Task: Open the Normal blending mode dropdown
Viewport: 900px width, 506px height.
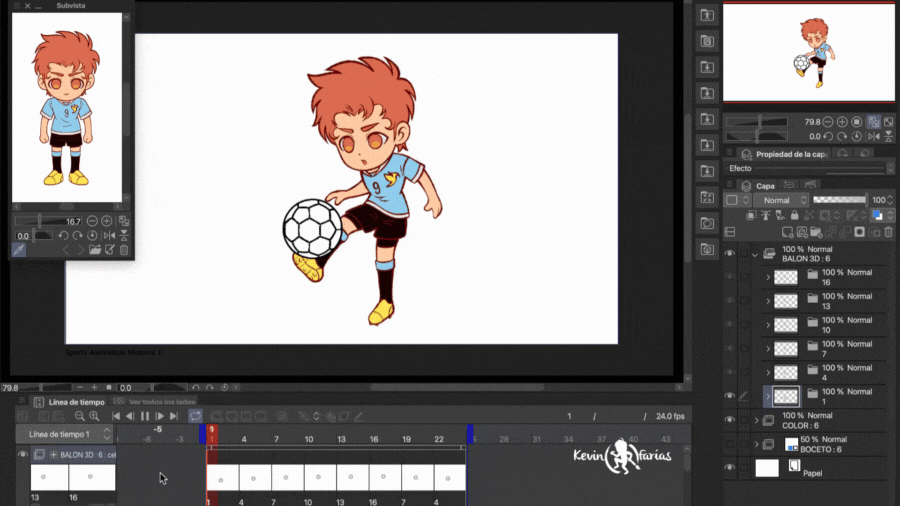Action: coord(781,200)
